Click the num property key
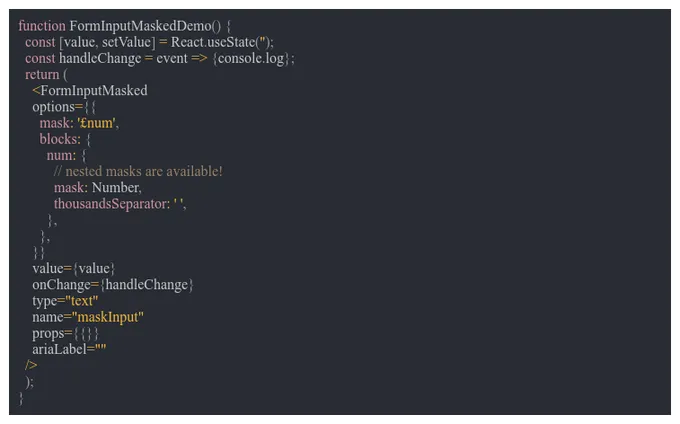Viewport: 680px width, 424px height. click(61, 155)
